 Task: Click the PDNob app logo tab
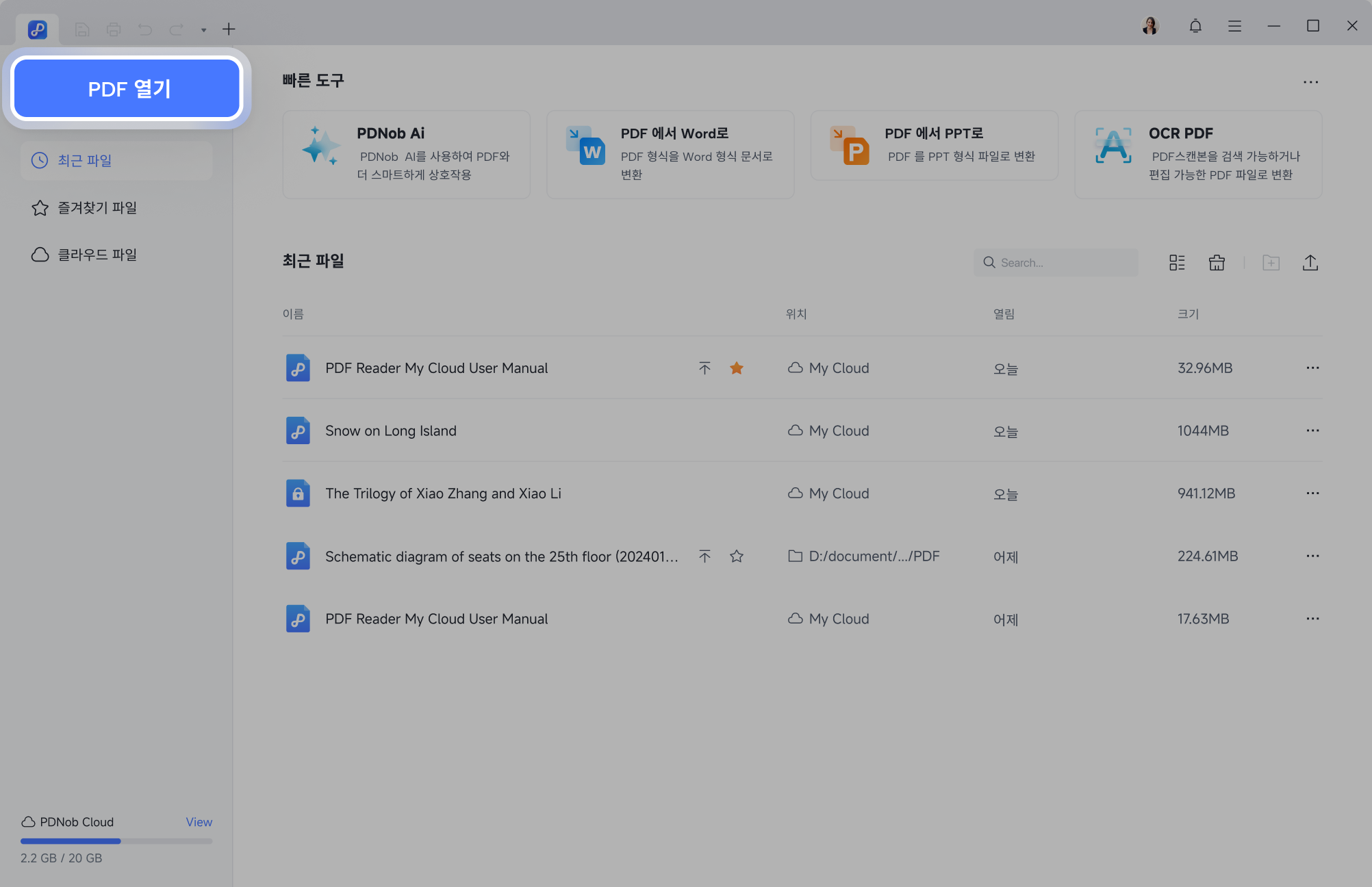(38, 29)
